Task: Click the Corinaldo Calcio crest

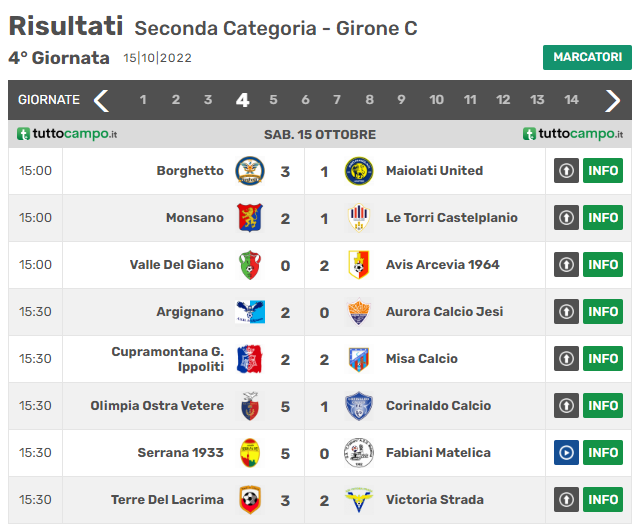Action: click(x=358, y=406)
